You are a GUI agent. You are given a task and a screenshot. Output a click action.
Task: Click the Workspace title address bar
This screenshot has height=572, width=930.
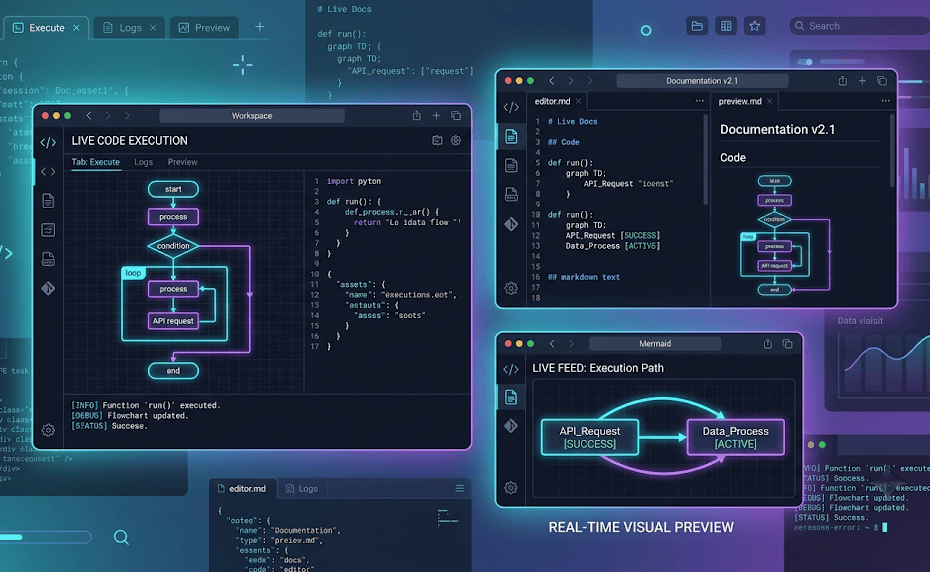[x=252, y=116]
